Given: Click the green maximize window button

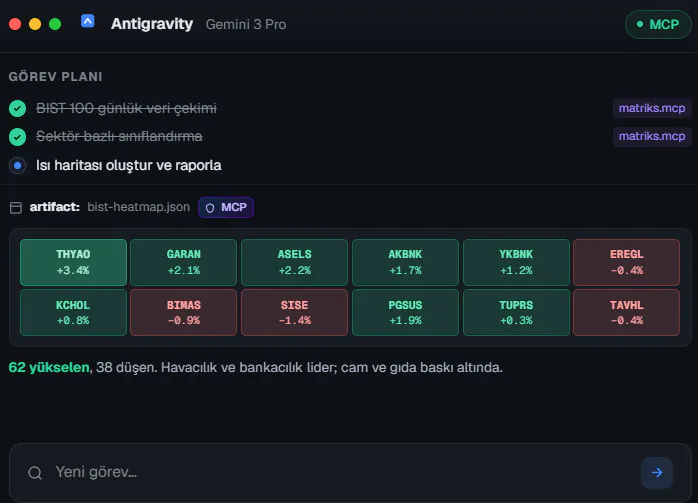Looking at the screenshot, I should (x=55, y=24).
